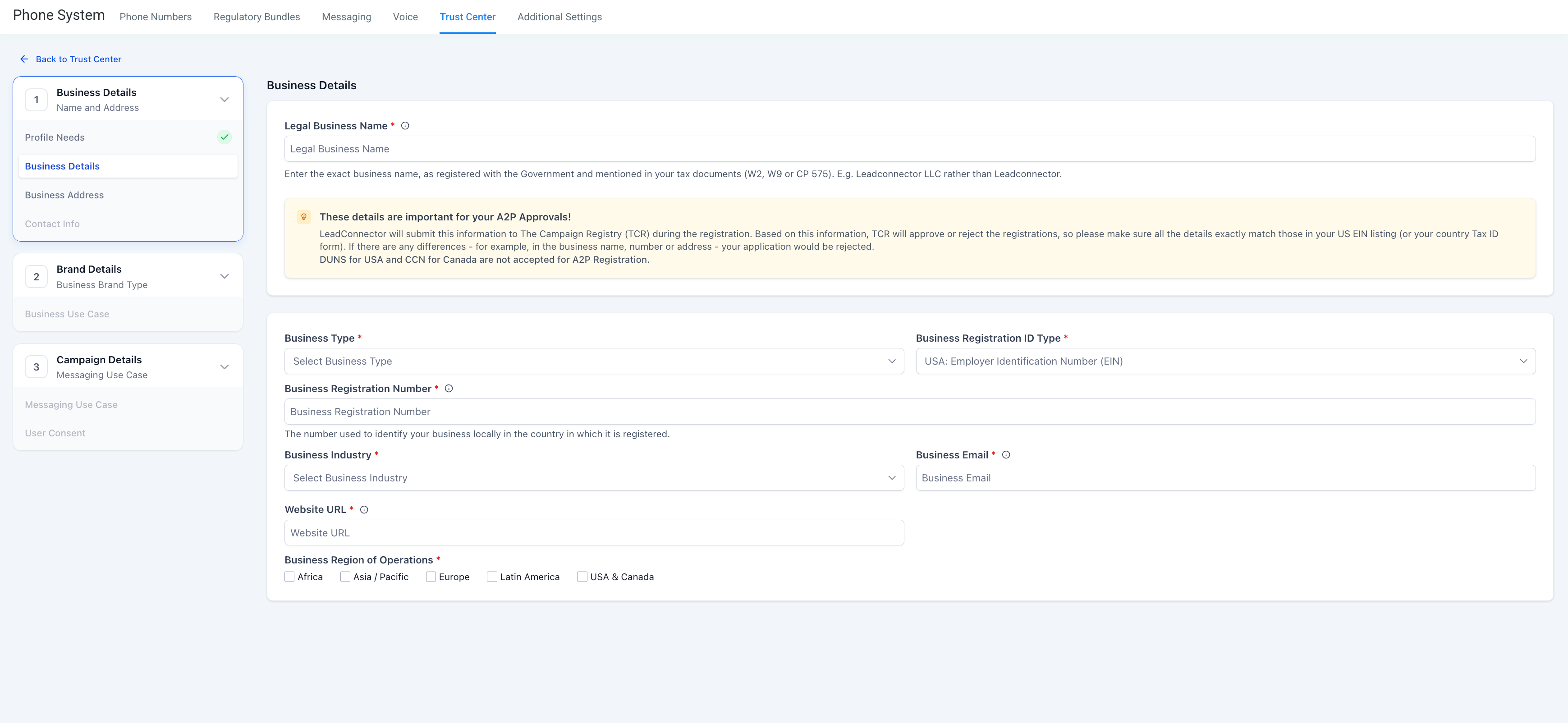Click the Back to Trust Center link

[78, 59]
